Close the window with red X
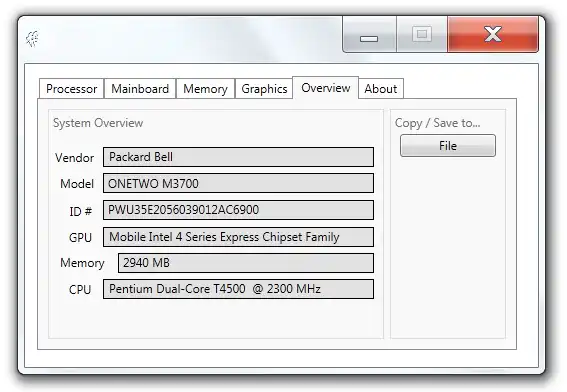Image resolution: width=567 pixels, height=392 pixels. [493, 34]
